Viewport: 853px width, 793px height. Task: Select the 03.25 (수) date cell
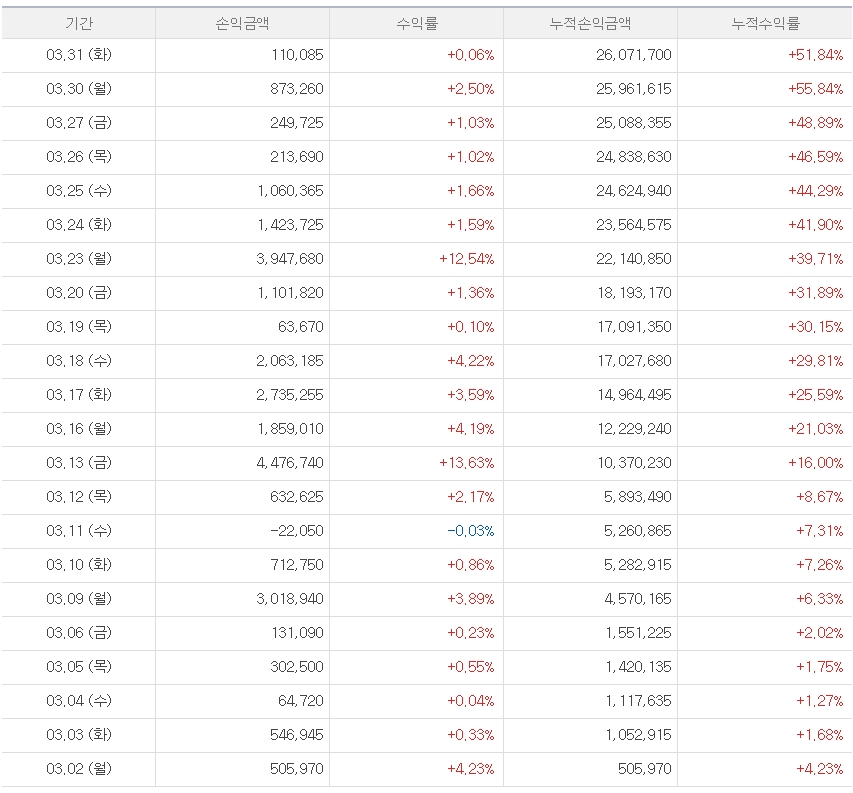pyautogui.click(x=79, y=191)
